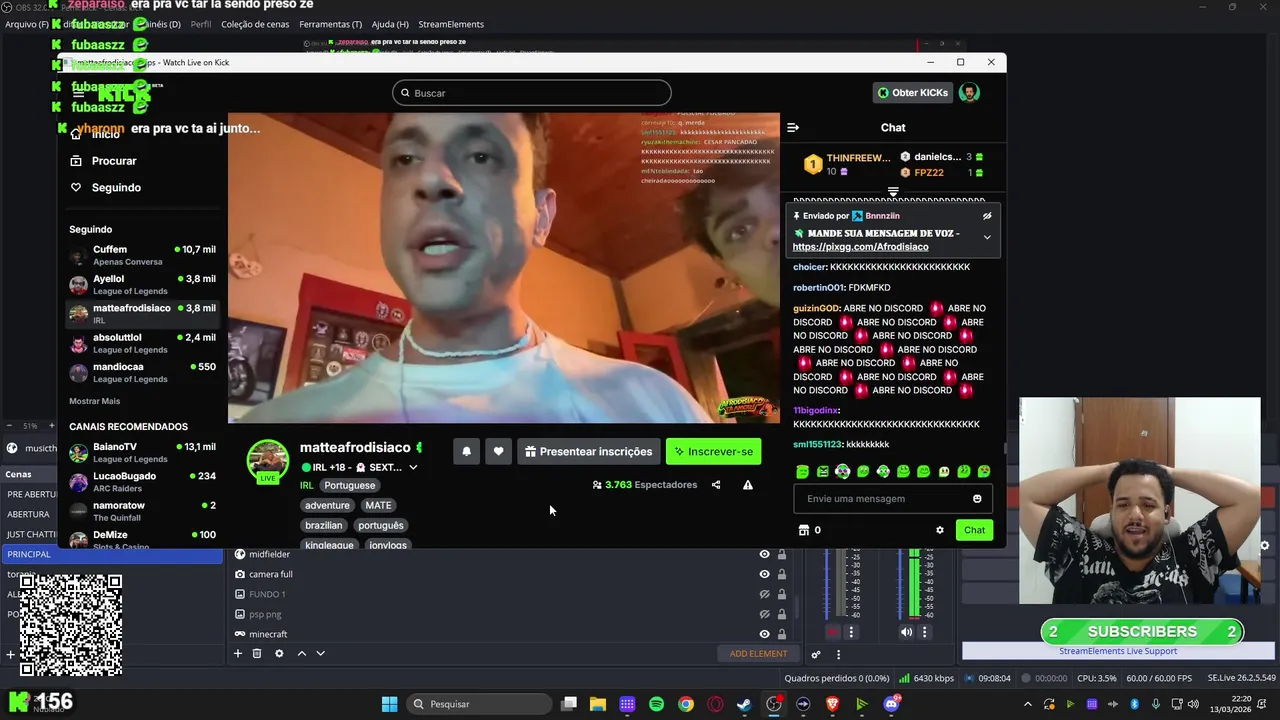This screenshot has width=1280, height=720.
Task: Open BaianoTV in recommended channels
Action: click(x=143, y=453)
